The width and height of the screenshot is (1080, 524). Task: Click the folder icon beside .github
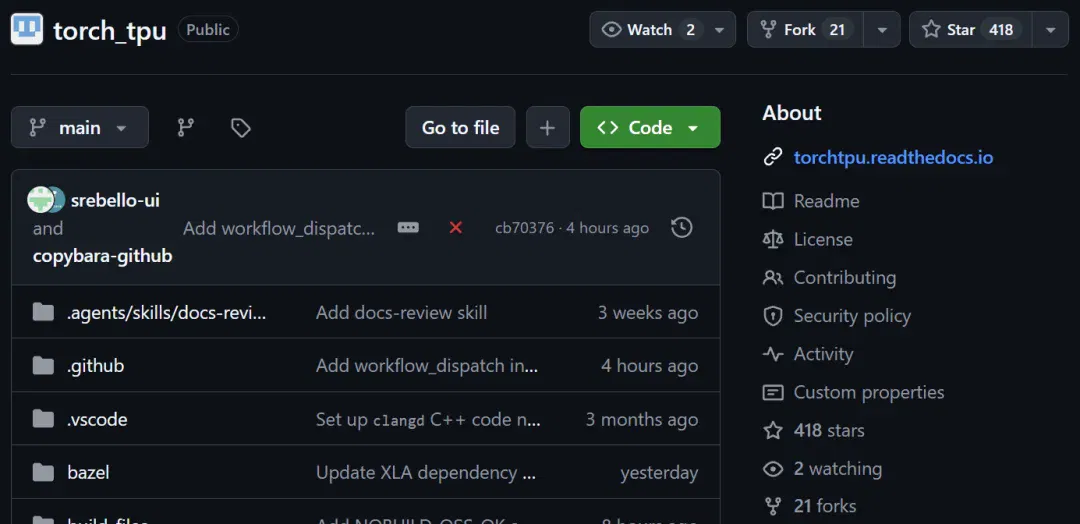(43, 366)
